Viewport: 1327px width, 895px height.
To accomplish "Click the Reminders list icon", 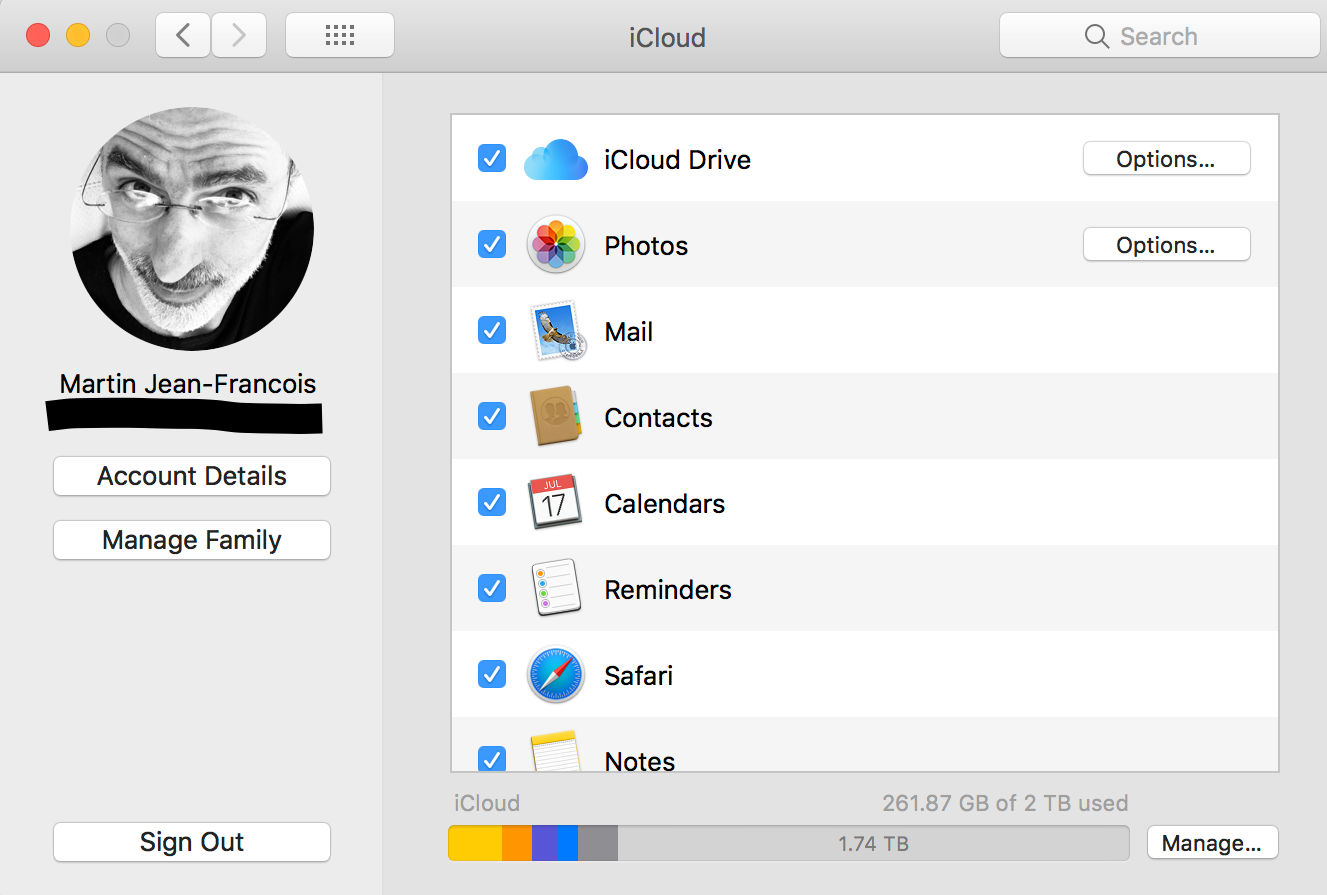I will [555, 589].
